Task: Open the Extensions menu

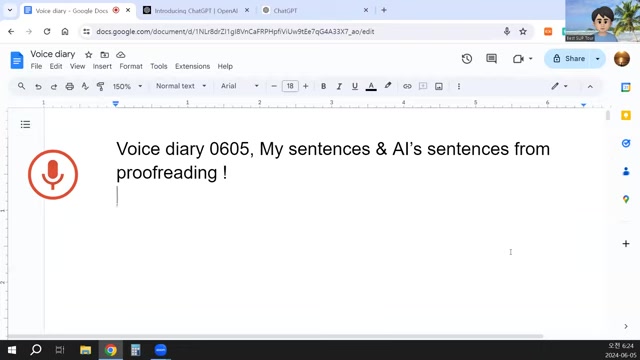Action: click(192, 66)
